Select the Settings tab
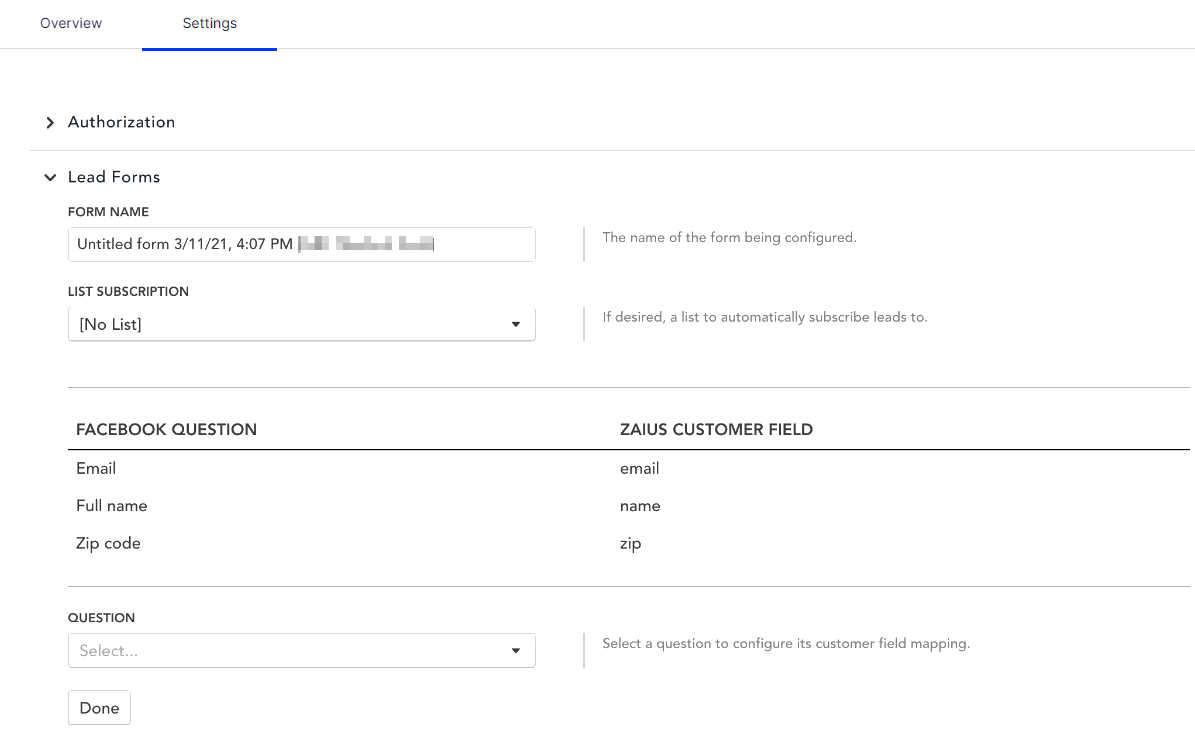Screen dimensions: 1195x735 (209, 23)
